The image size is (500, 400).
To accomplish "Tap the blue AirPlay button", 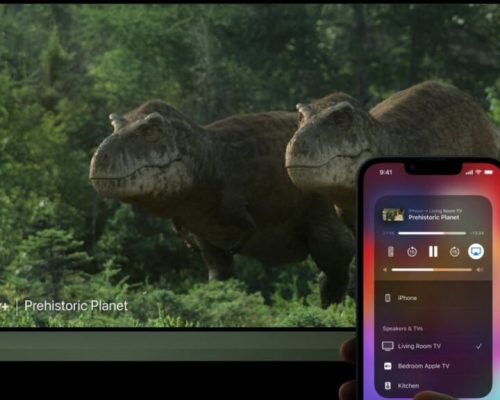I will pyautogui.click(x=476, y=251).
